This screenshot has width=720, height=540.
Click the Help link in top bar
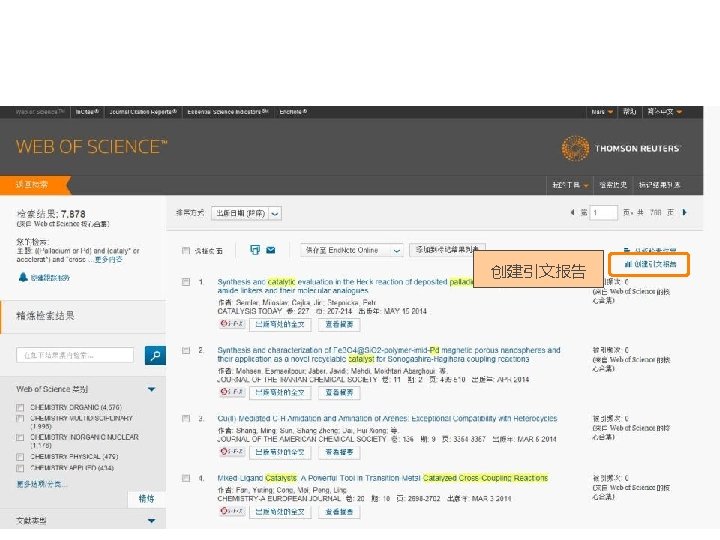[629, 112]
